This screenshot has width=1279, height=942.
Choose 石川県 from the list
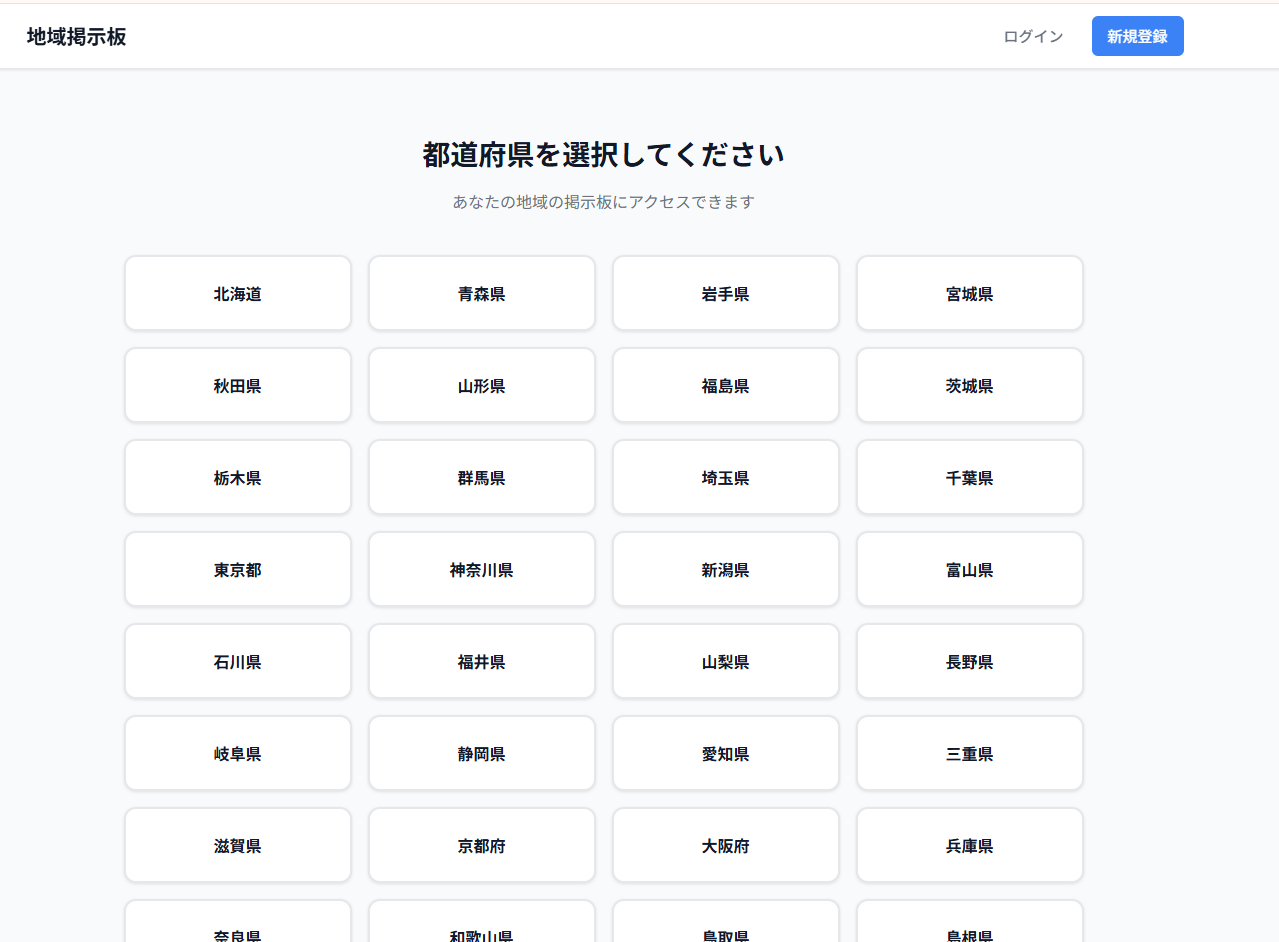pos(237,661)
